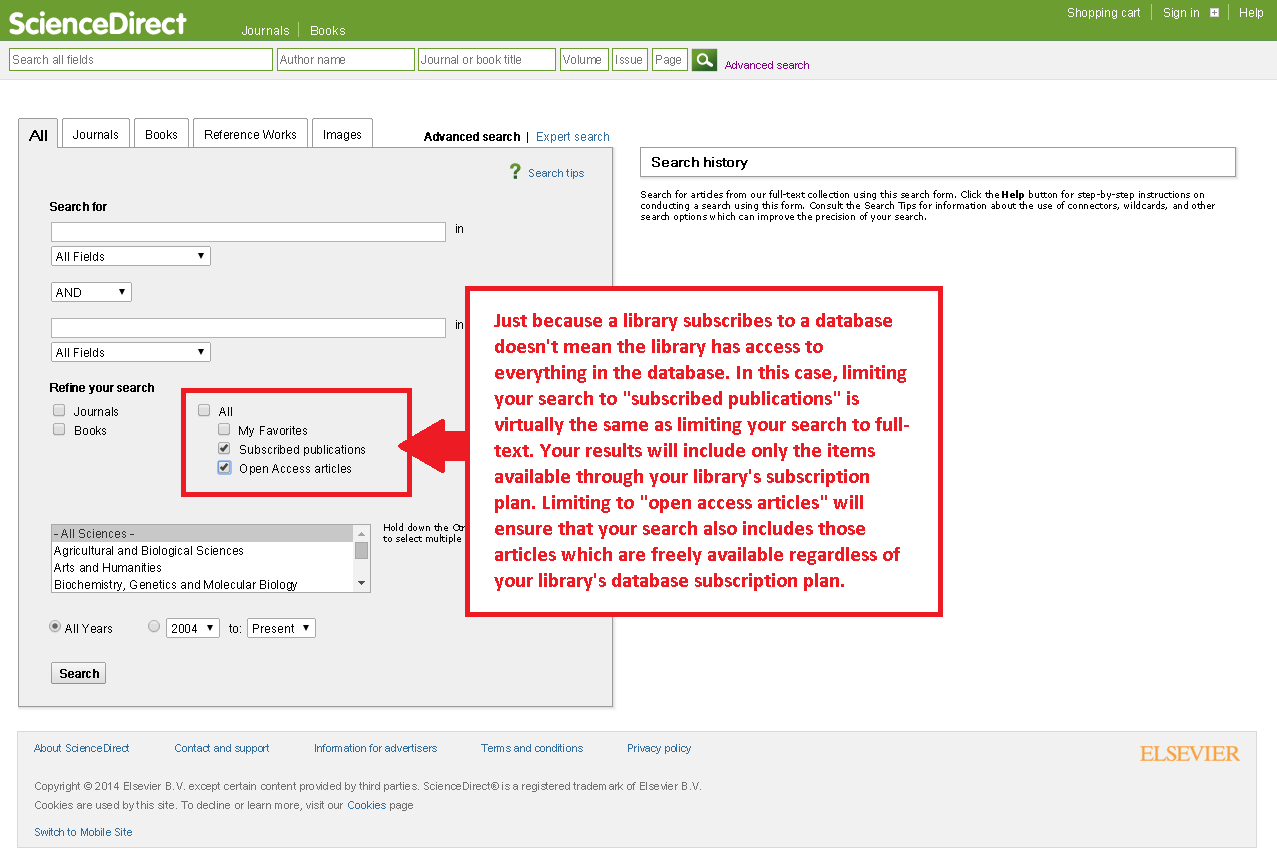Screen dimensions: 1277x856
Task: Select the date range radio button
Action: tap(153, 627)
